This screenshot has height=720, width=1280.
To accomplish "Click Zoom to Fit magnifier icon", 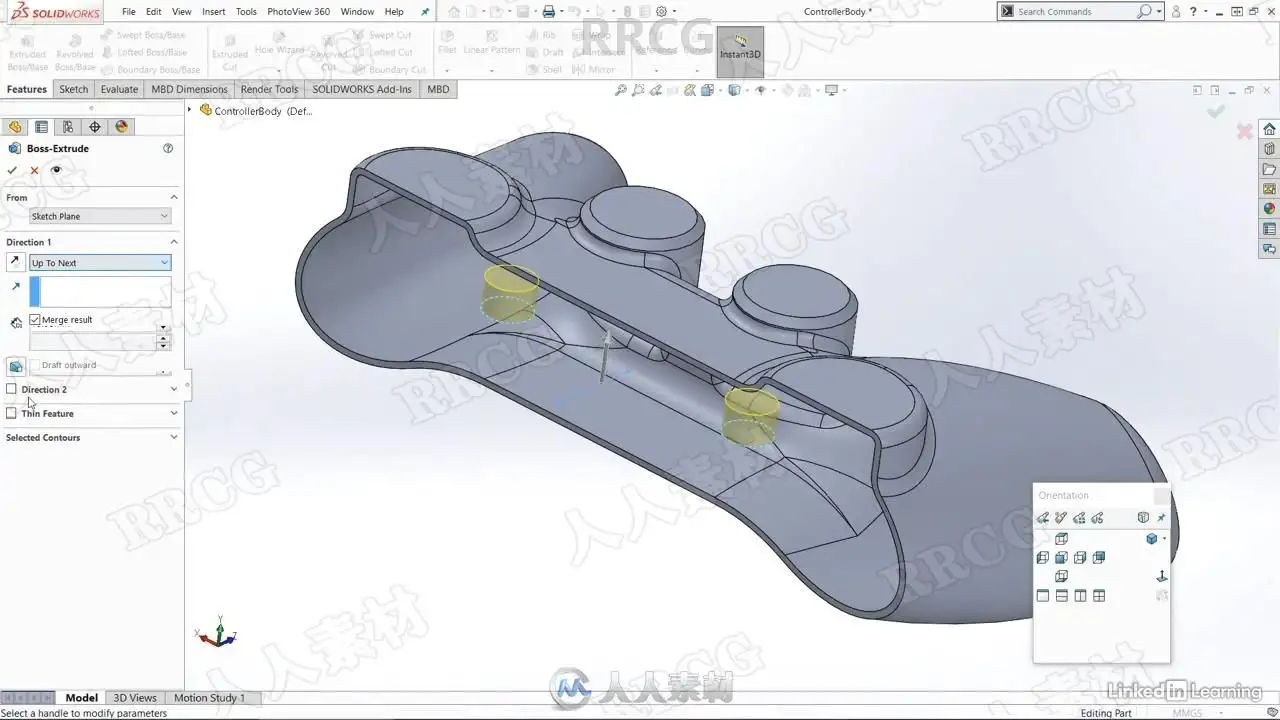I will click(x=621, y=90).
